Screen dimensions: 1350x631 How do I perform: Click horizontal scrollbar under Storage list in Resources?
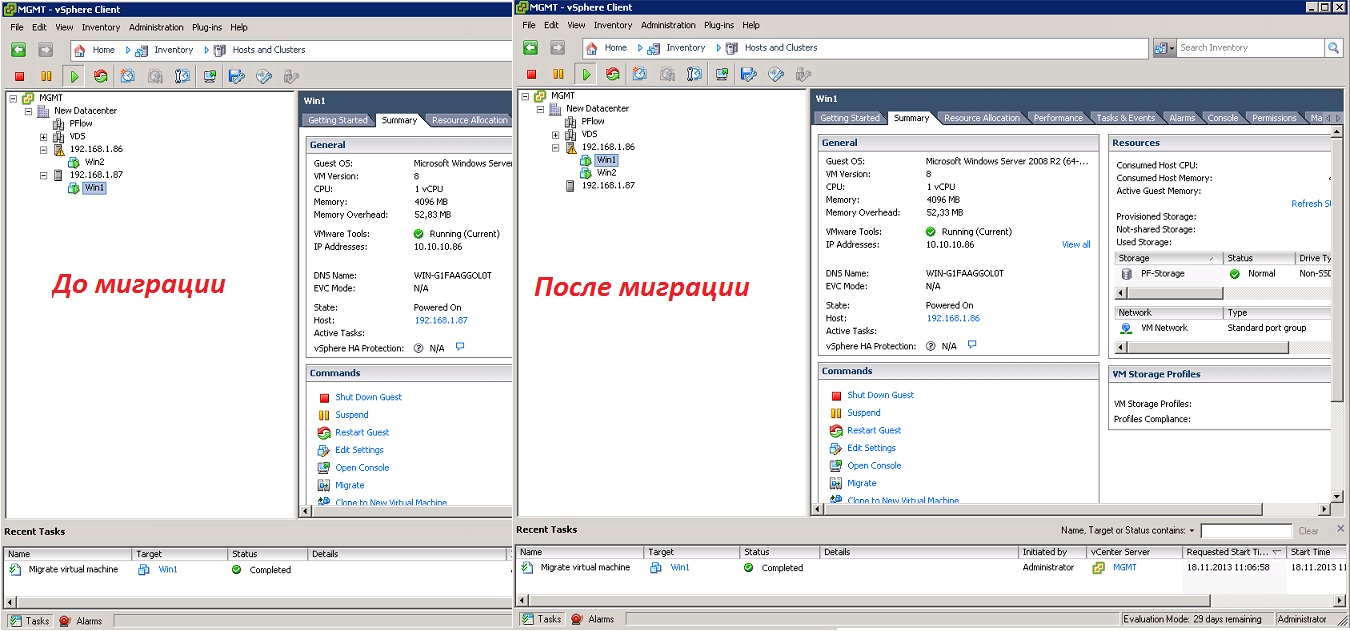pos(1223,293)
